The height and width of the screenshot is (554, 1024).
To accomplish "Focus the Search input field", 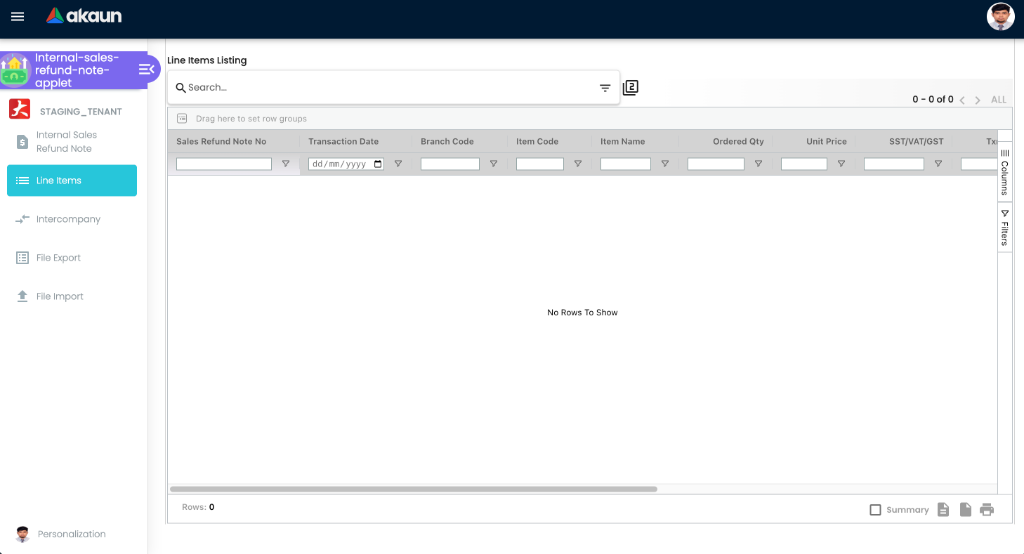I will (x=391, y=88).
